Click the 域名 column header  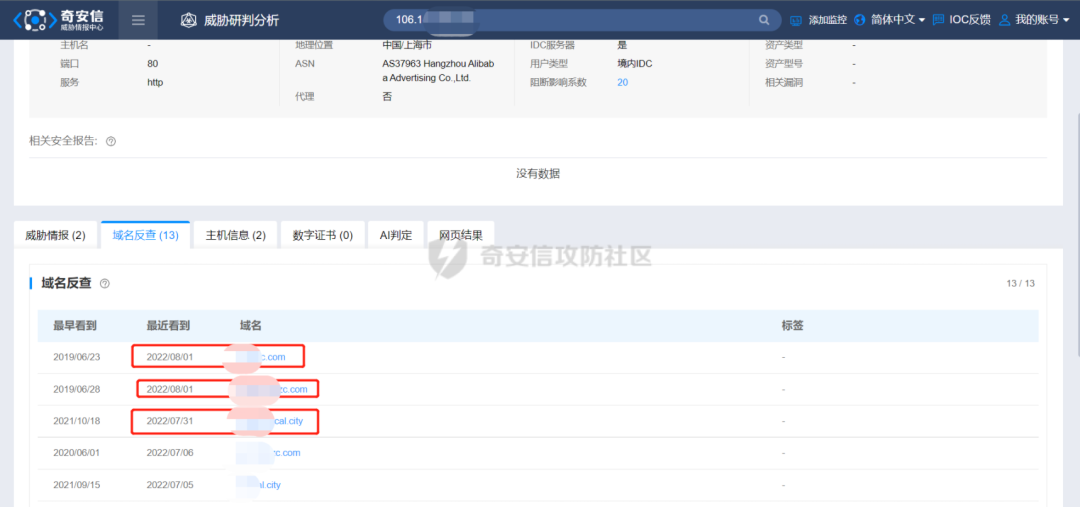pyautogui.click(x=251, y=326)
